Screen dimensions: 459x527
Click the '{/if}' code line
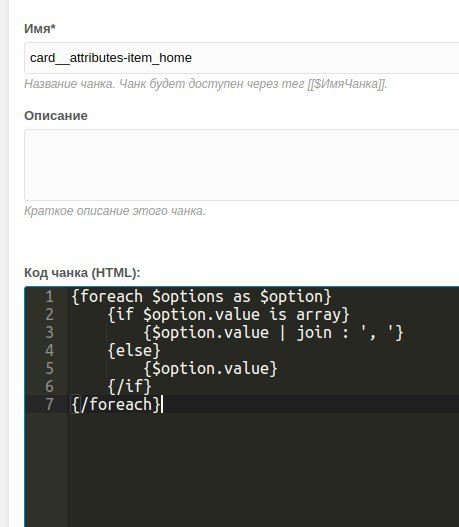pos(130,387)
